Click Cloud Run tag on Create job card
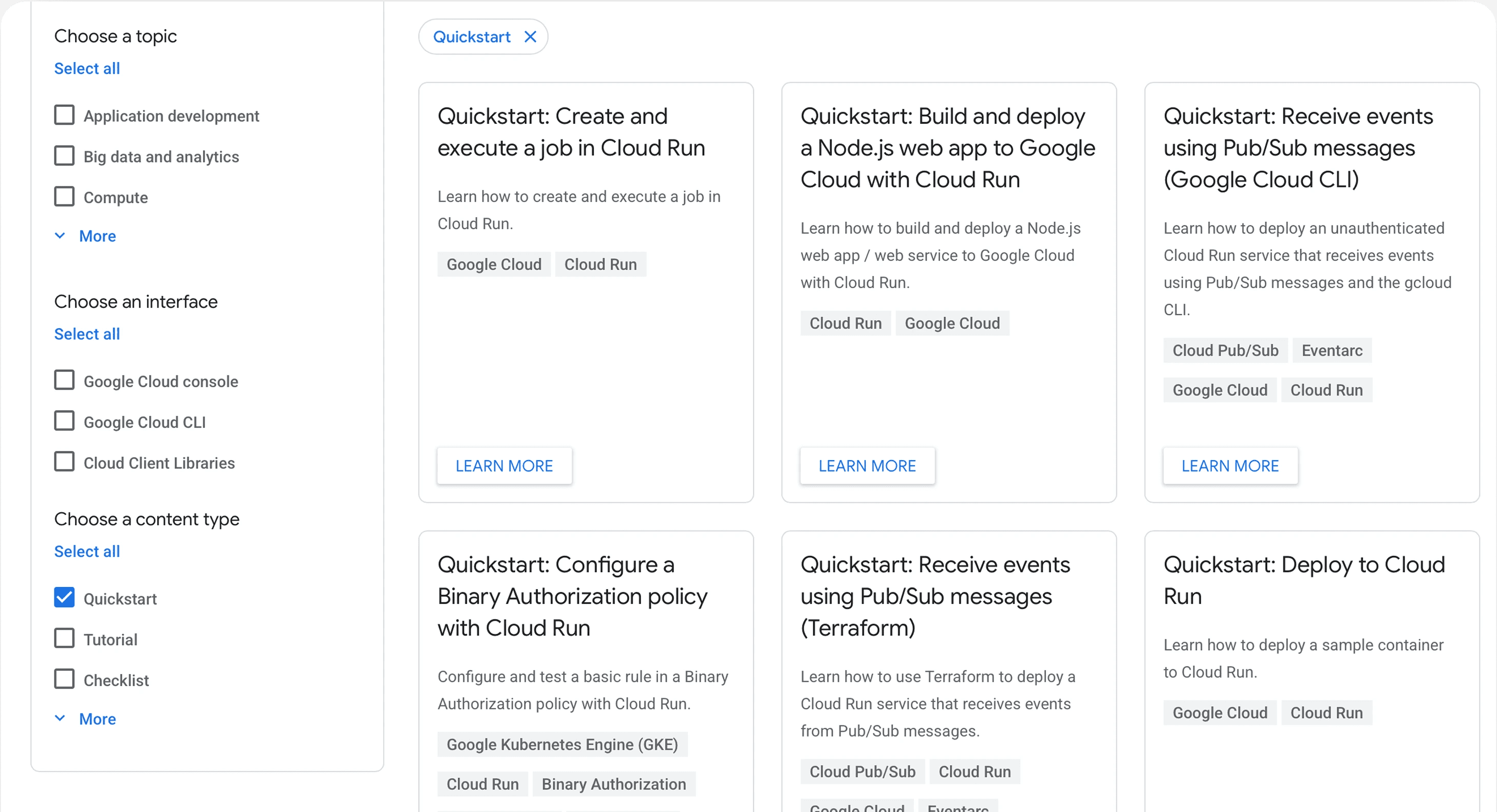This screenshot has height=812, width=1497. tap(601, 265)
